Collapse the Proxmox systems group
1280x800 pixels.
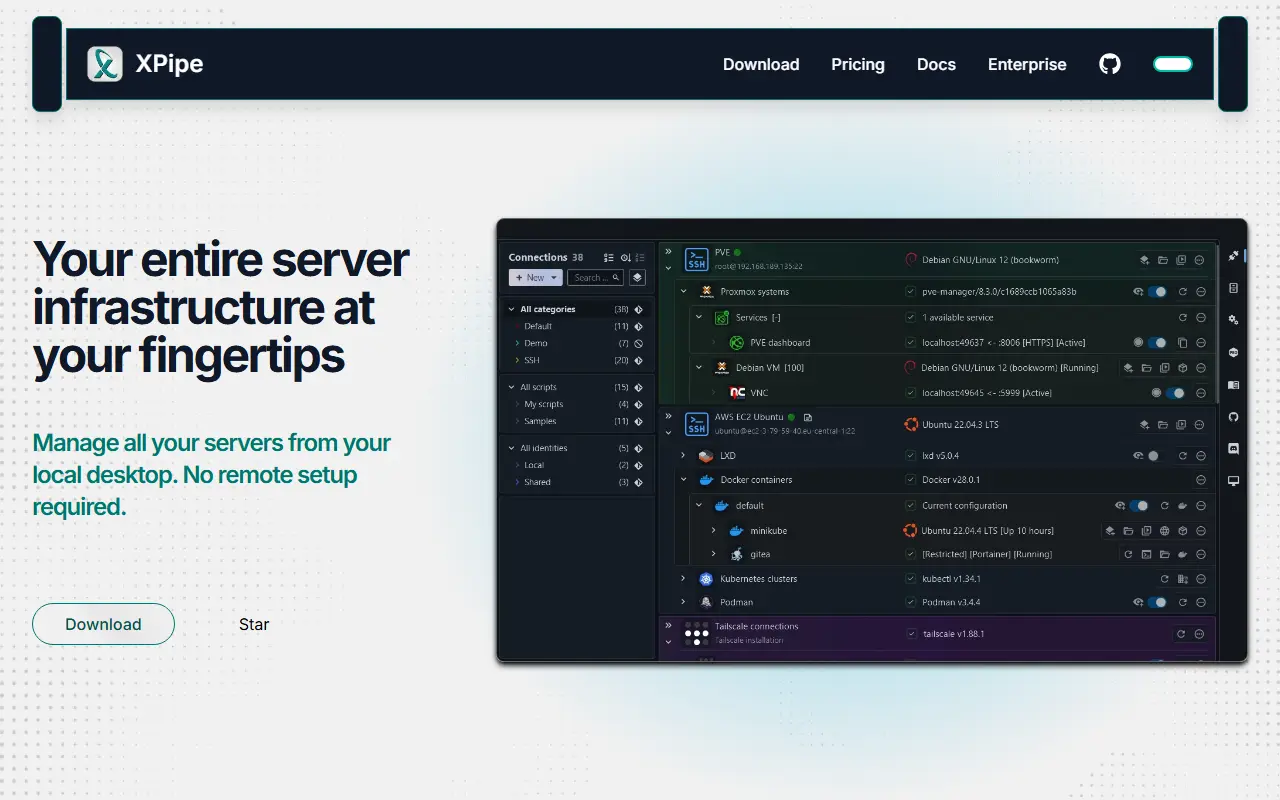point(684,292)
